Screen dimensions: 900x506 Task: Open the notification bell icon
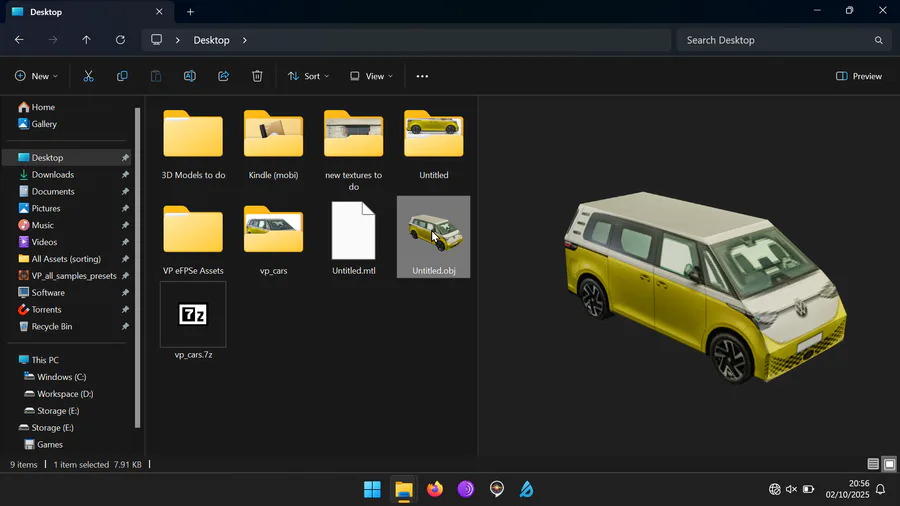(880, 489)
